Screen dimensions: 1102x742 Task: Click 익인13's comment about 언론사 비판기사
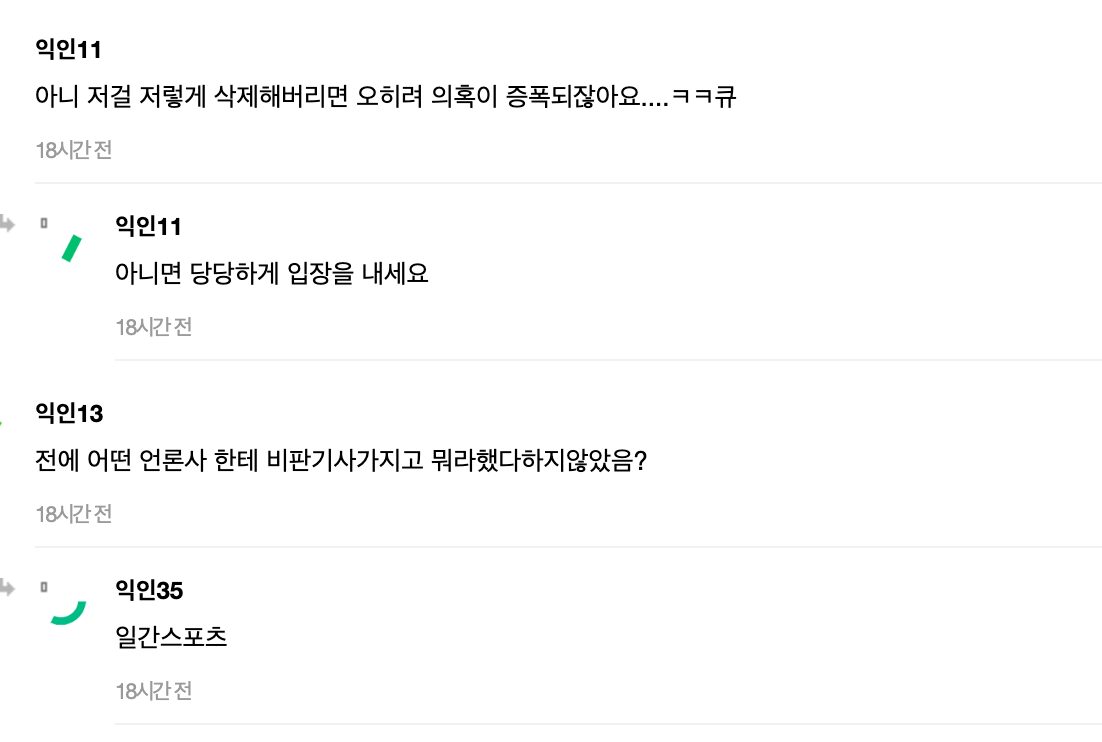342,462
